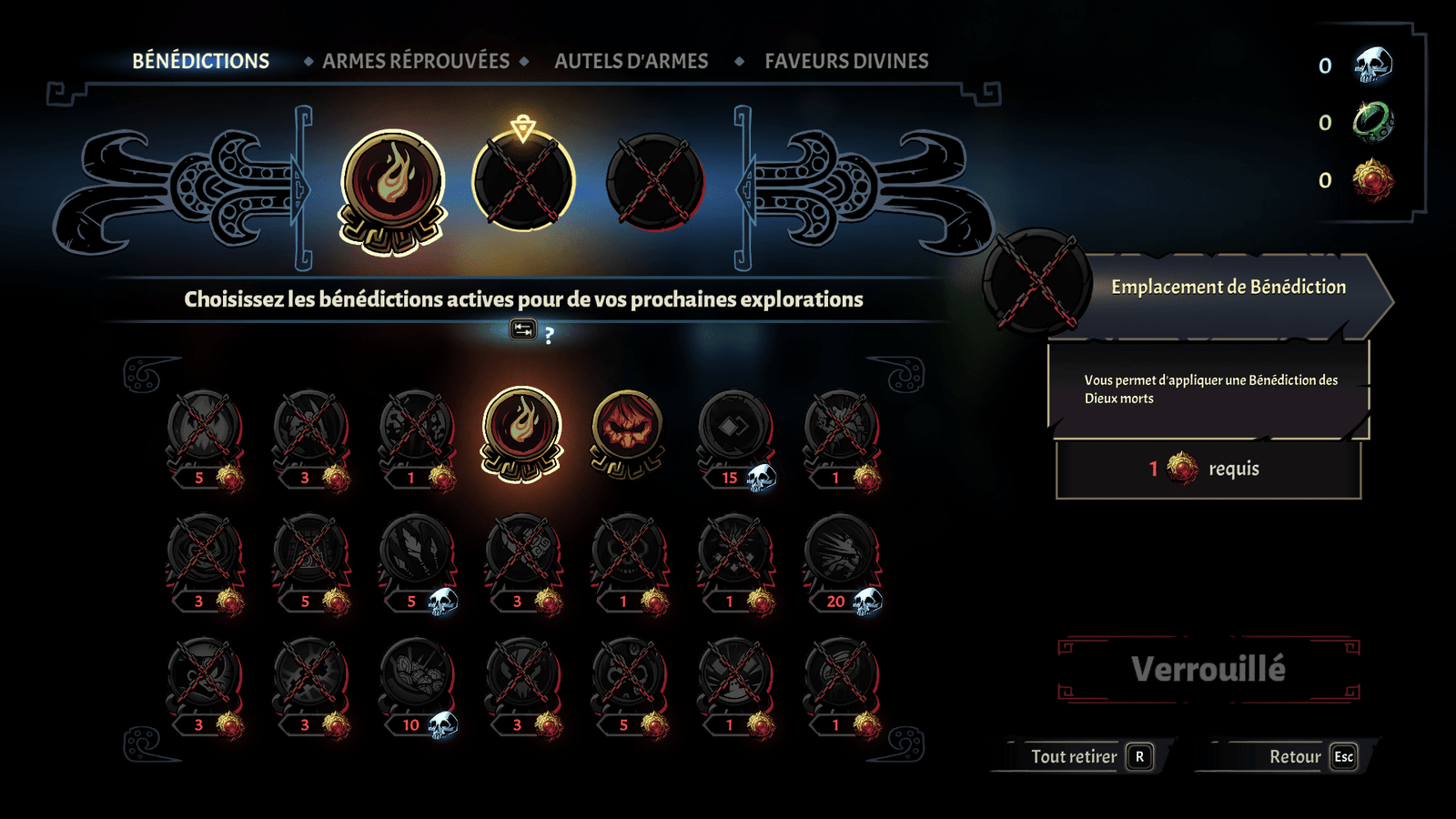Click the Retour button
Viewport: 1456px width, 819px height.
[x=1290, y=756]
